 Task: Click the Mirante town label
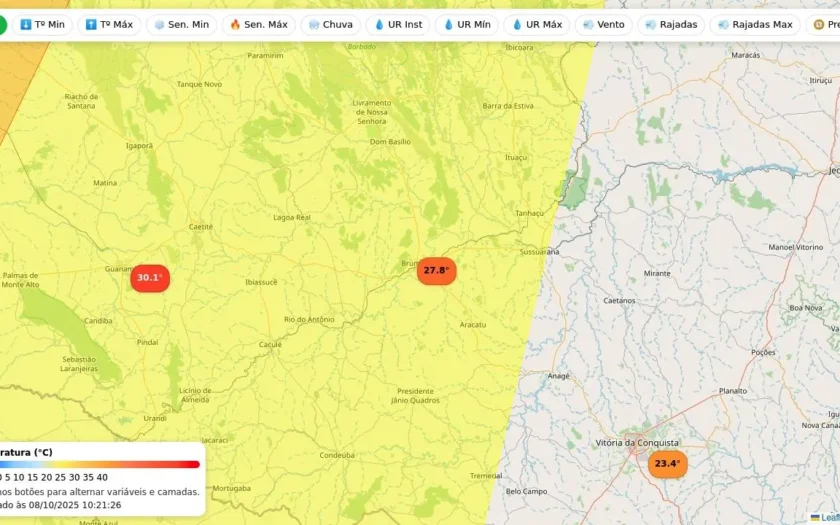(x=657, y=274)
